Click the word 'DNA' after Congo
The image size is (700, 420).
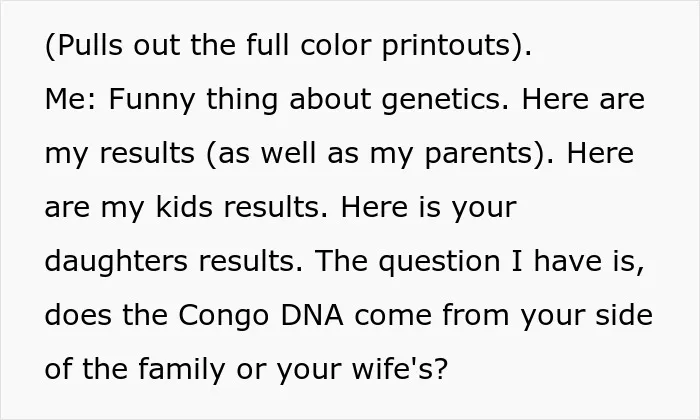[312, 315]
